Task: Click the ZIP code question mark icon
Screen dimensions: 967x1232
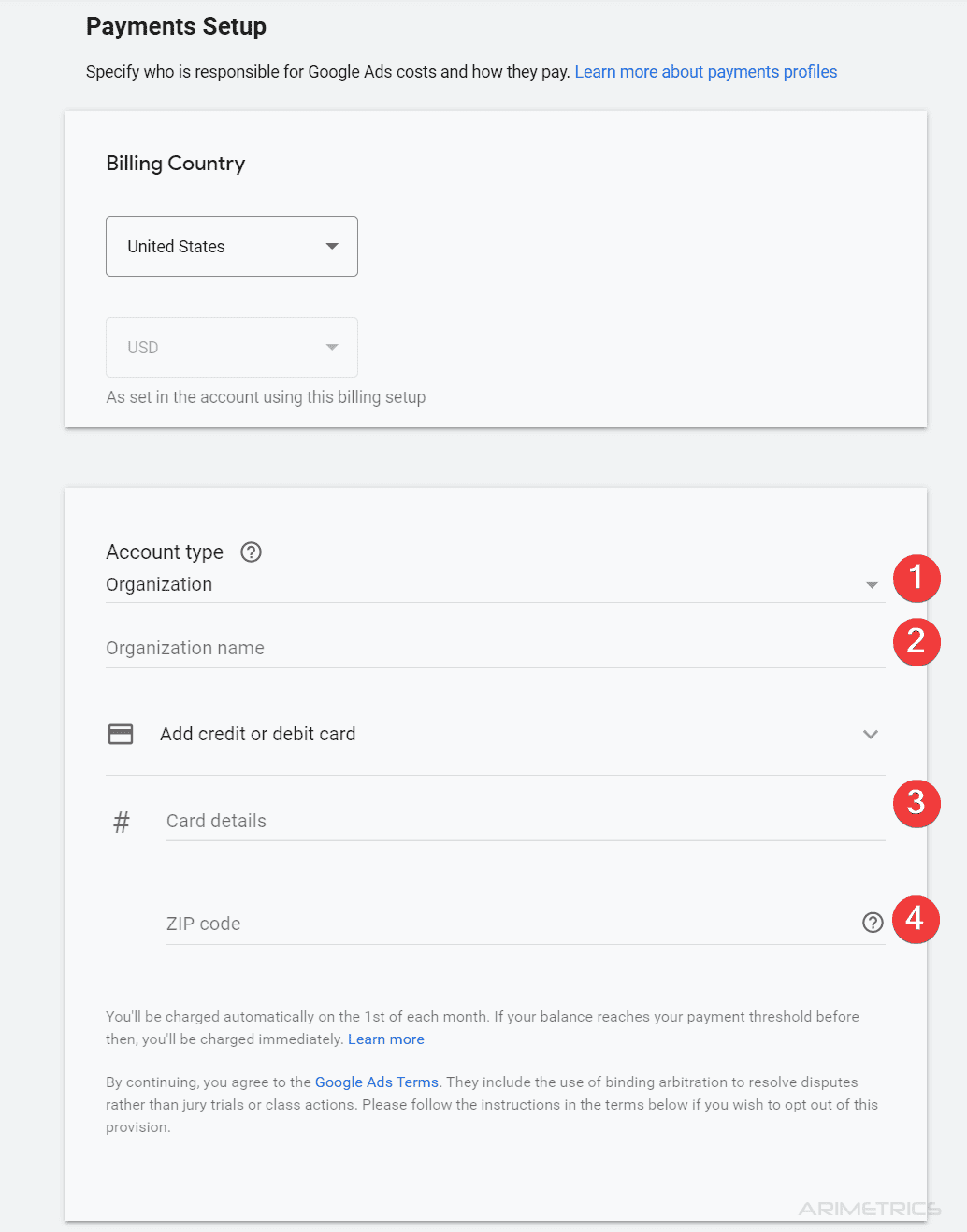Action: [x=873, y=923]
